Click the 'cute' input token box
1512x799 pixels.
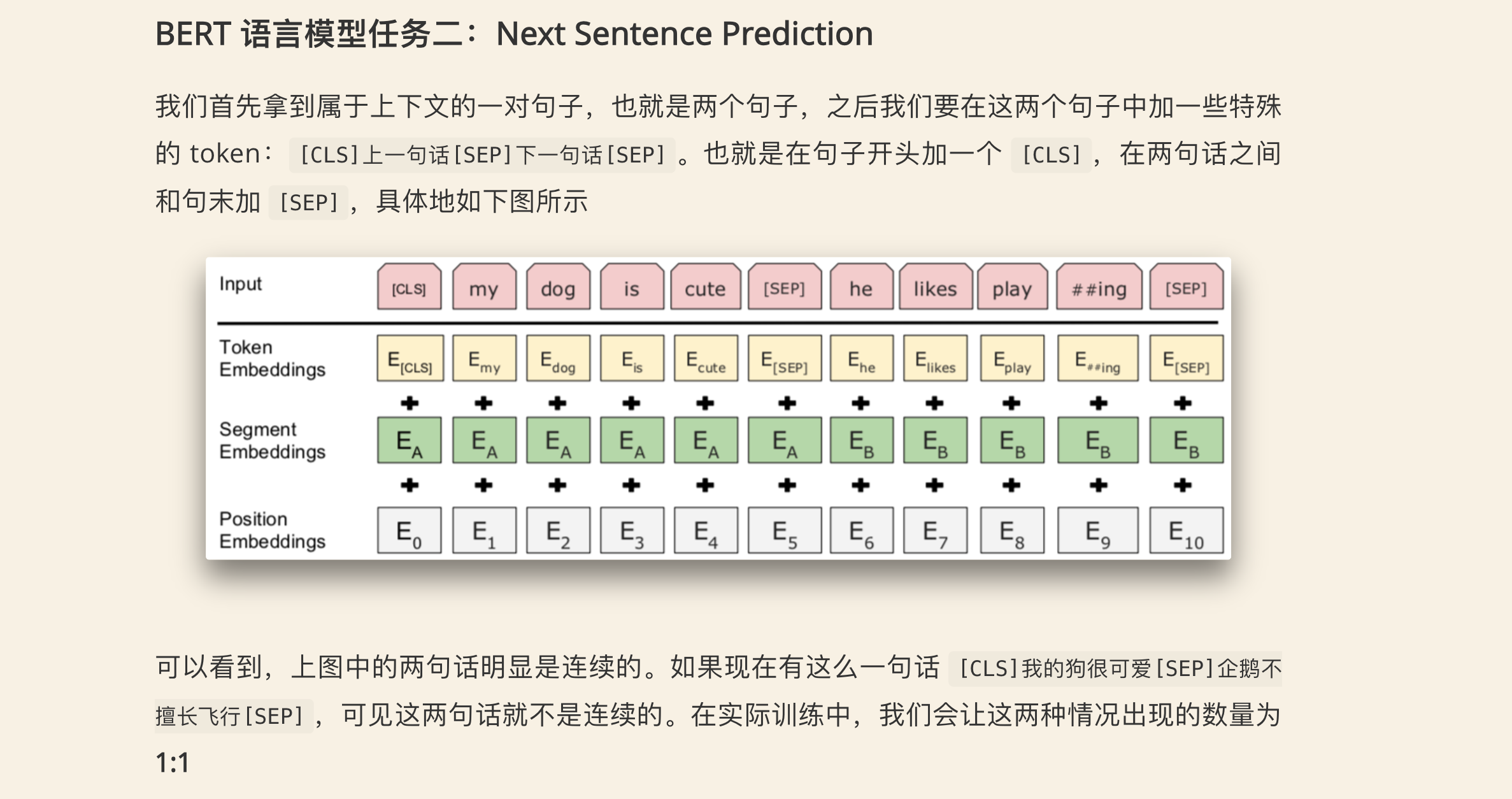(705, 288)
